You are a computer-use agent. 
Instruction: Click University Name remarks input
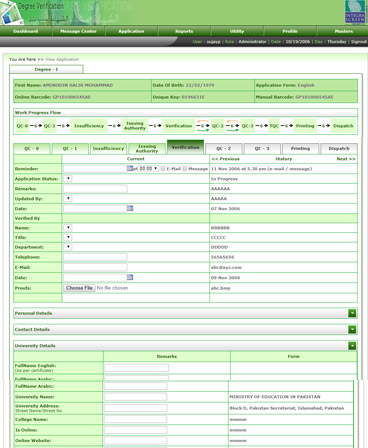pyautogui.click(x=135, y=397)
